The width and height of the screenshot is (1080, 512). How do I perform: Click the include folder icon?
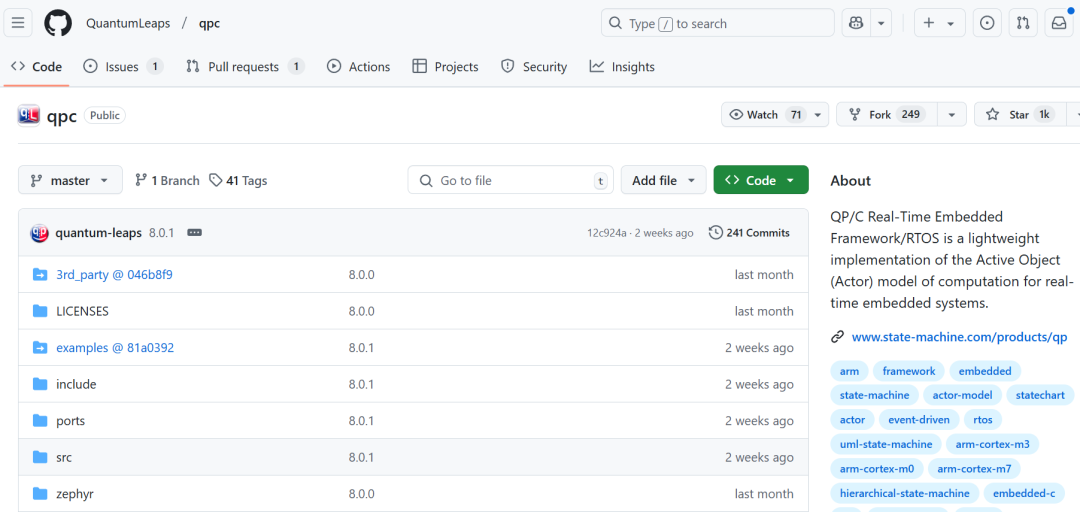(x=40, y=385)
